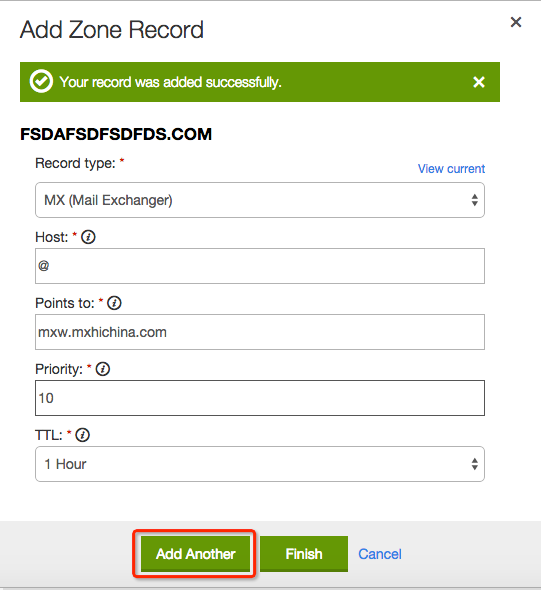The image size is (541, 590).
Task: Click the Priority field showing 10
Action: click(x=260, y=398)
